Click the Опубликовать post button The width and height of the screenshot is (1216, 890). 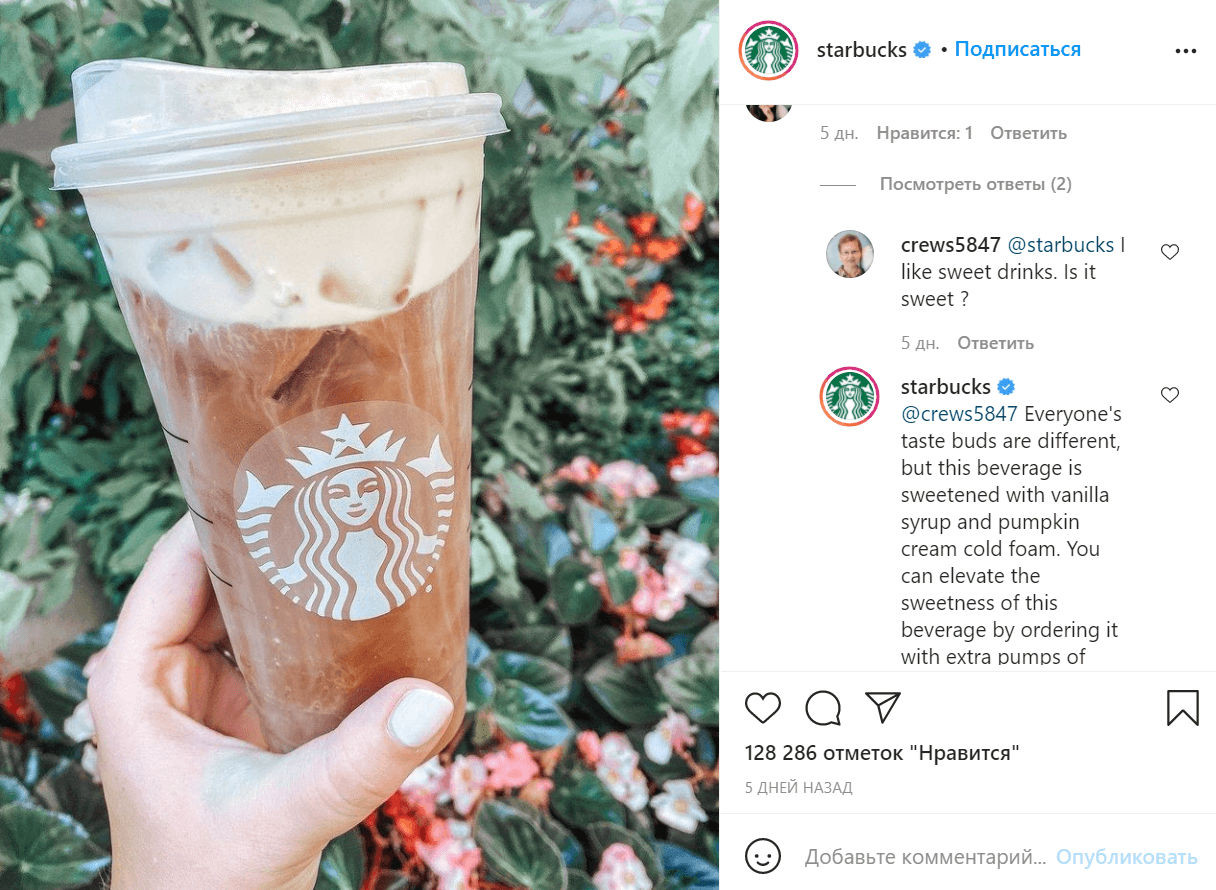tap(1126, 857)
